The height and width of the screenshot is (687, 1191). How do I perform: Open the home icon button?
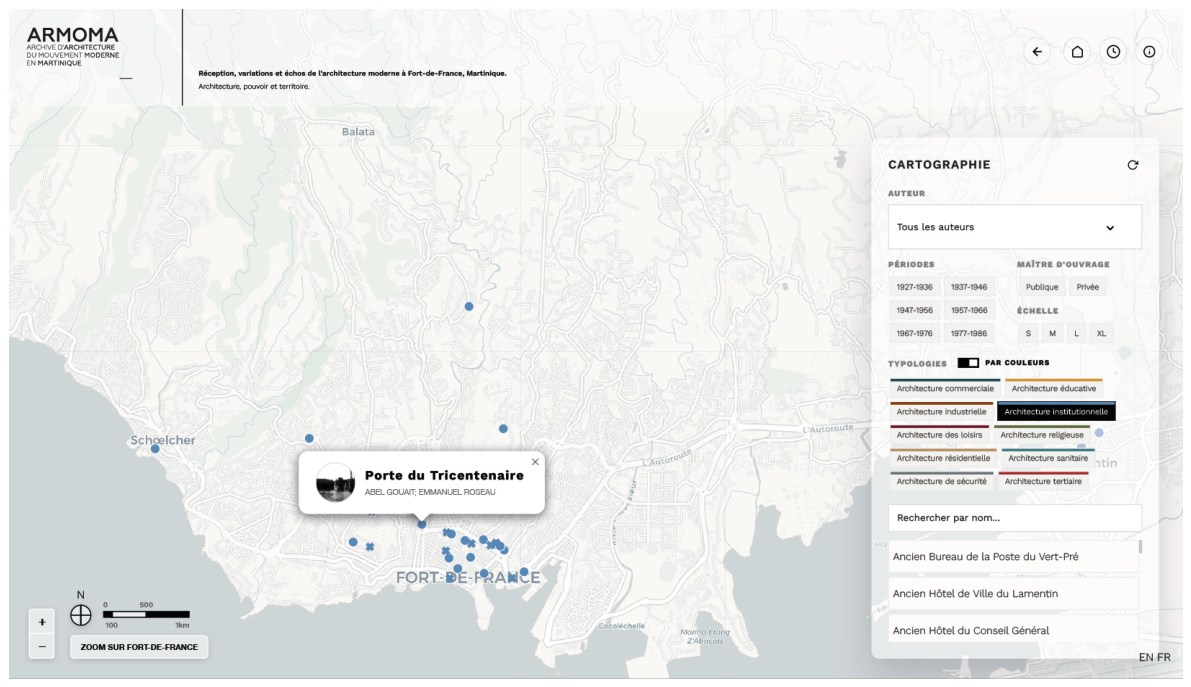click(x=1077, y=52)
